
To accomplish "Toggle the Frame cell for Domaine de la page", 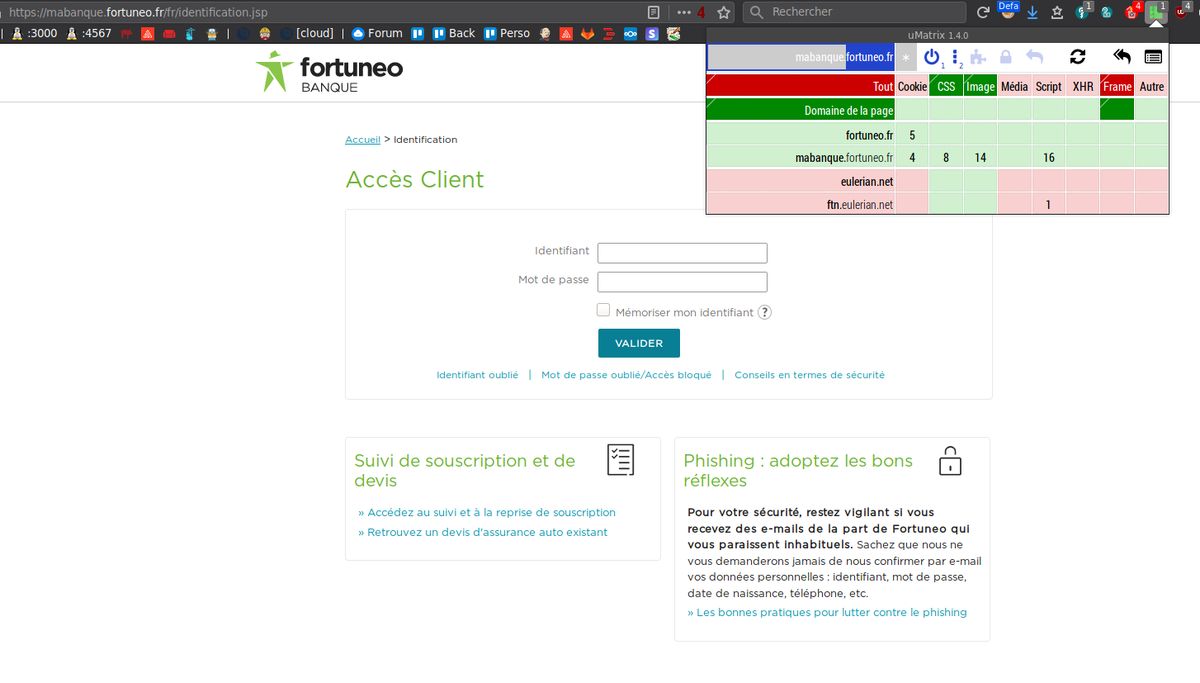I will tap(1117, 110).
